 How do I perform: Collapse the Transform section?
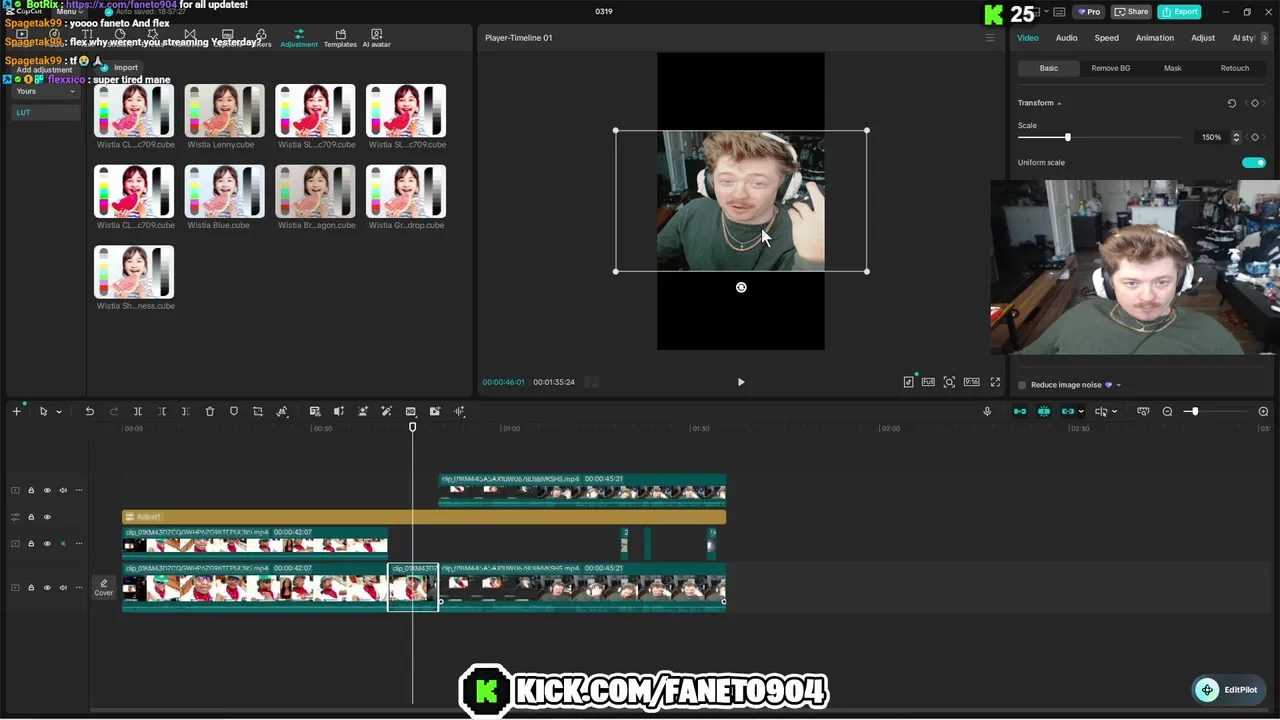[x=1059, y=104]
